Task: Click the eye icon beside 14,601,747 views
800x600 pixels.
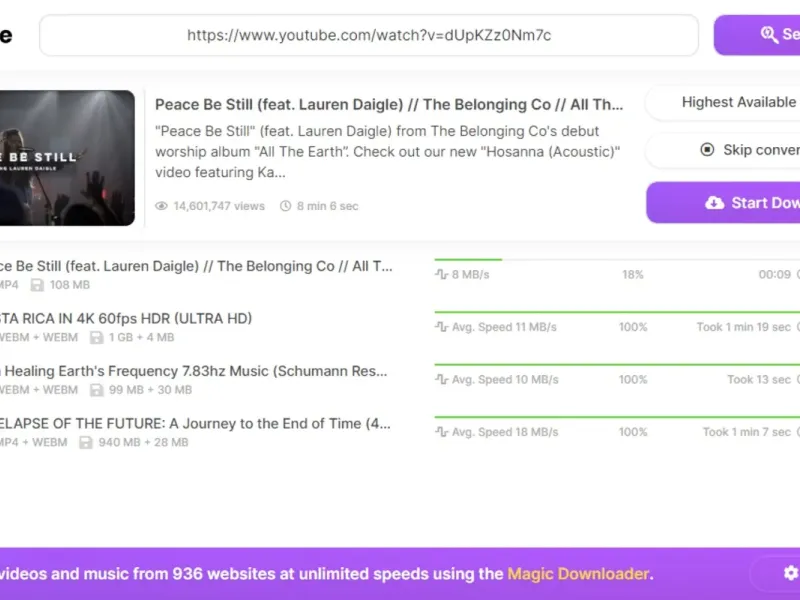Action: click(x=161, y=206)
